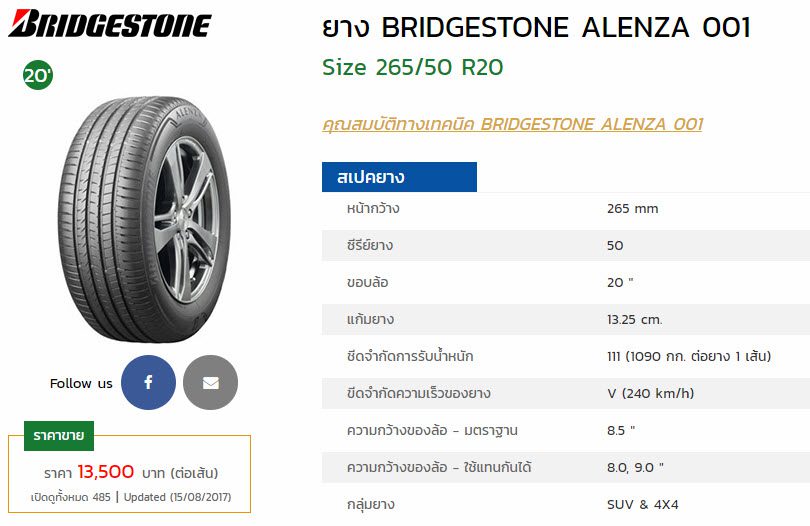Click the speed rating V (240 km/h)
The image size is (810, 526).
pyautogui.click(x=648, y=393)
